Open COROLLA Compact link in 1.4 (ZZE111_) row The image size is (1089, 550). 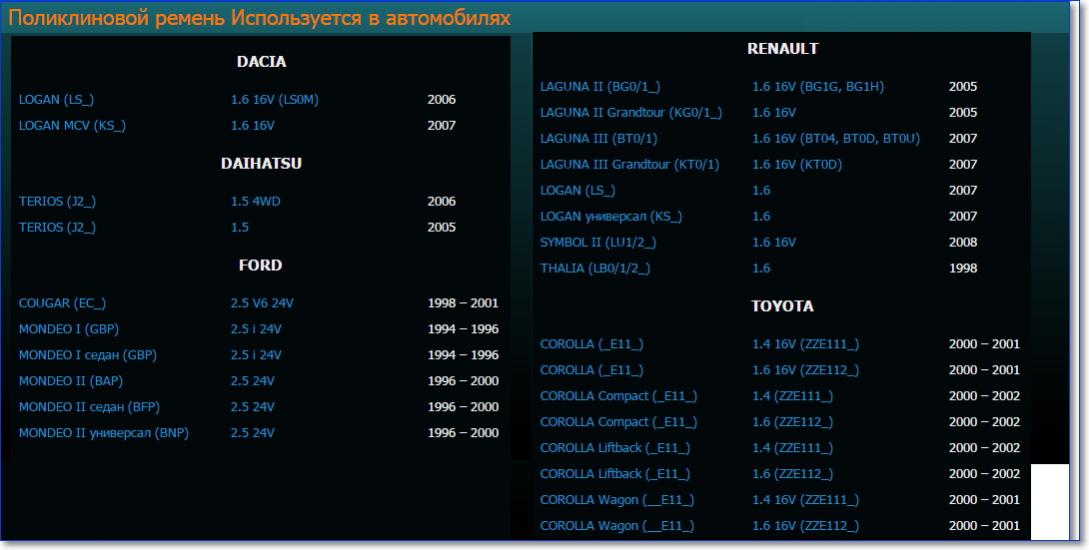(x=619, y=396)
